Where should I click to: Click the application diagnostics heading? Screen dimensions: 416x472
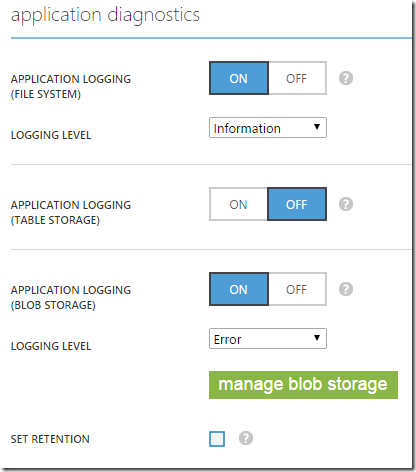coord(105,16)
